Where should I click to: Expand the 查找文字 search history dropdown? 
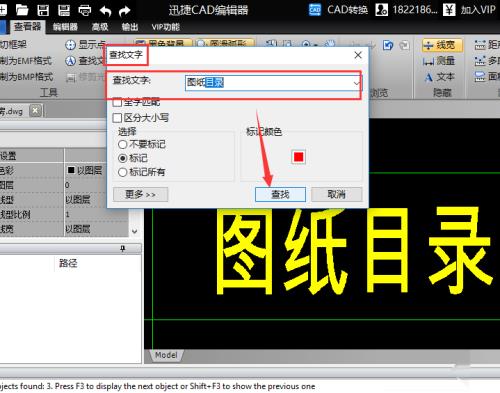[x=357, y=82]
